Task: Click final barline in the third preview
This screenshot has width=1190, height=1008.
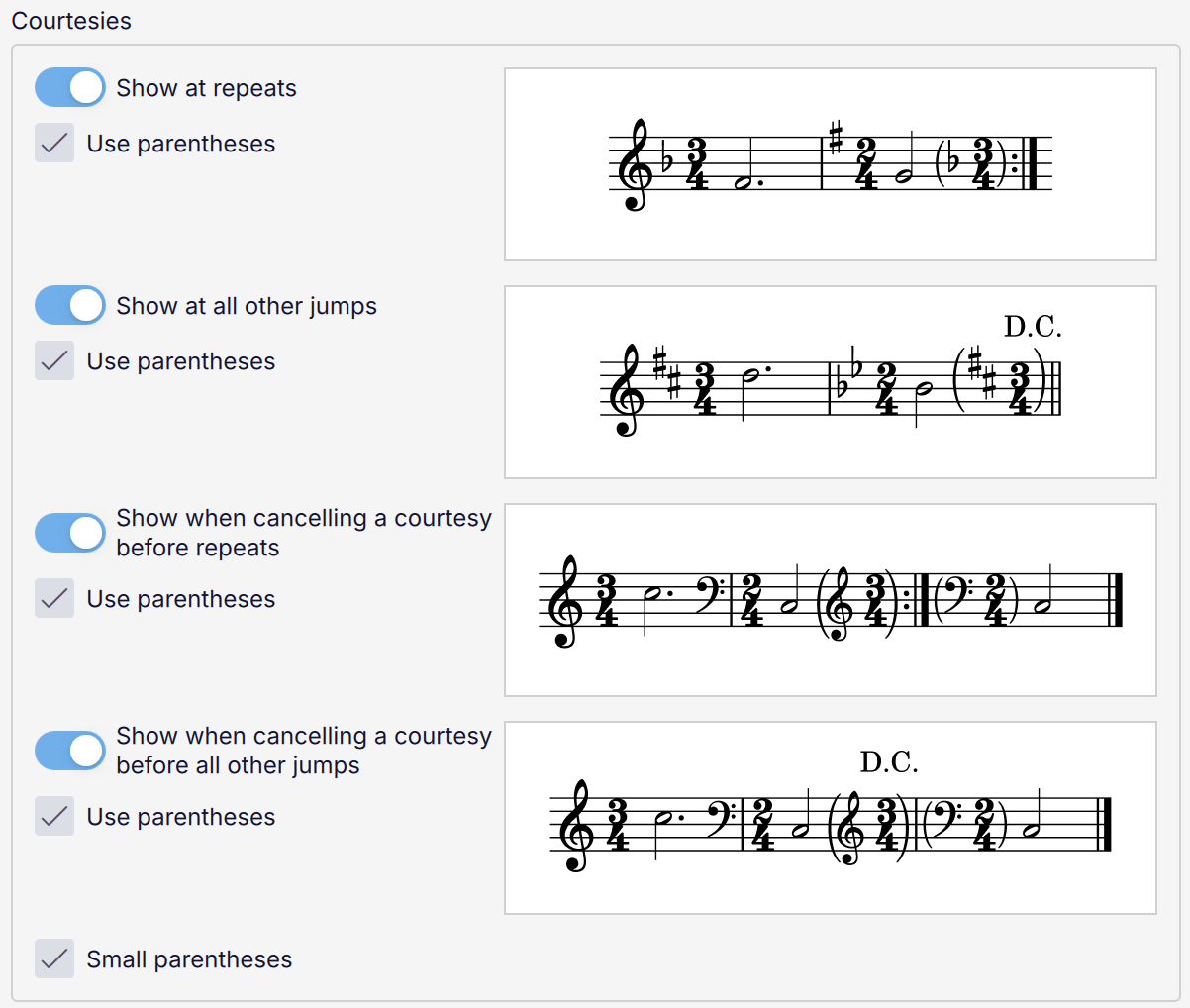Action: click(x=1118, y=600)
